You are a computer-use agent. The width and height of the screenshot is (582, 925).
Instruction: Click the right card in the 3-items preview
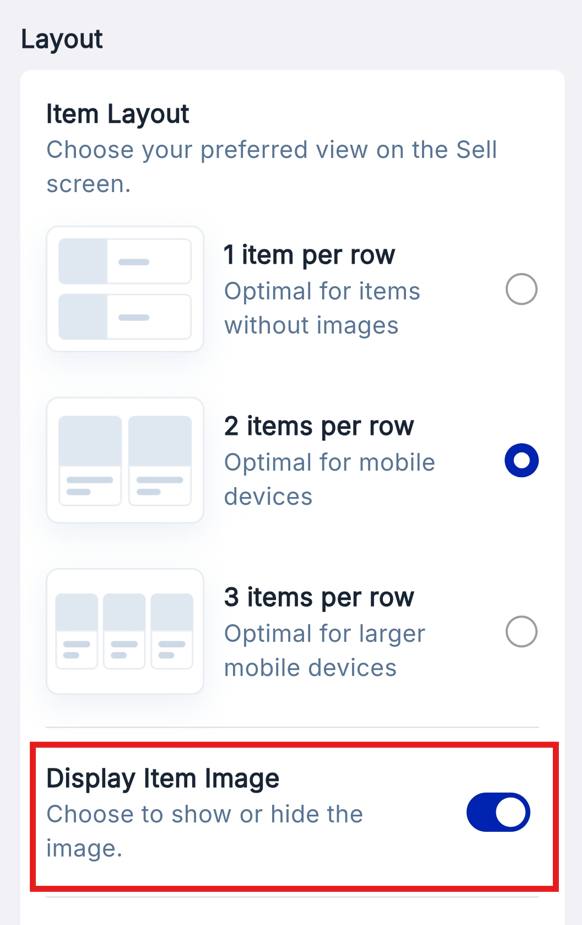click(172, 631)
